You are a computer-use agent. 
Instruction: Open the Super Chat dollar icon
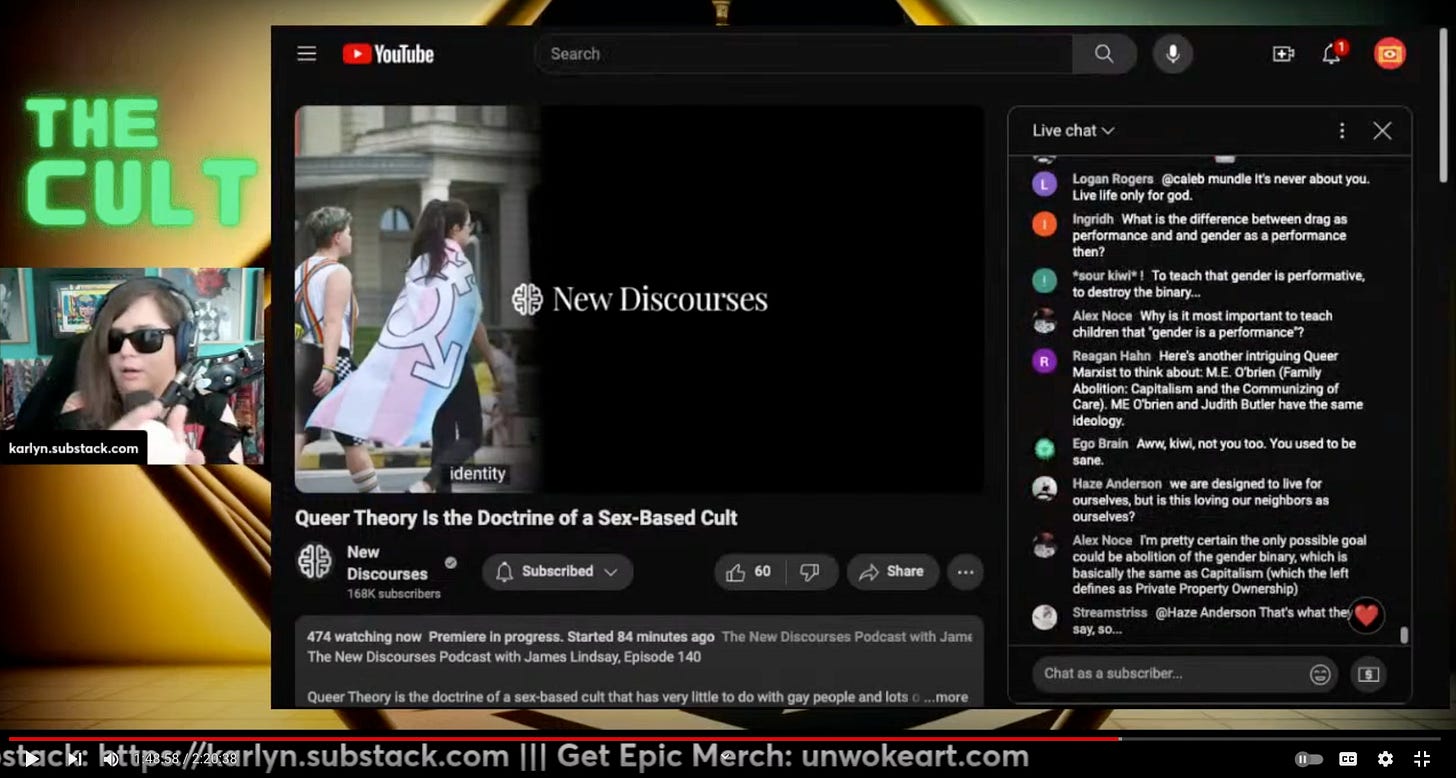click(1369, 675)
